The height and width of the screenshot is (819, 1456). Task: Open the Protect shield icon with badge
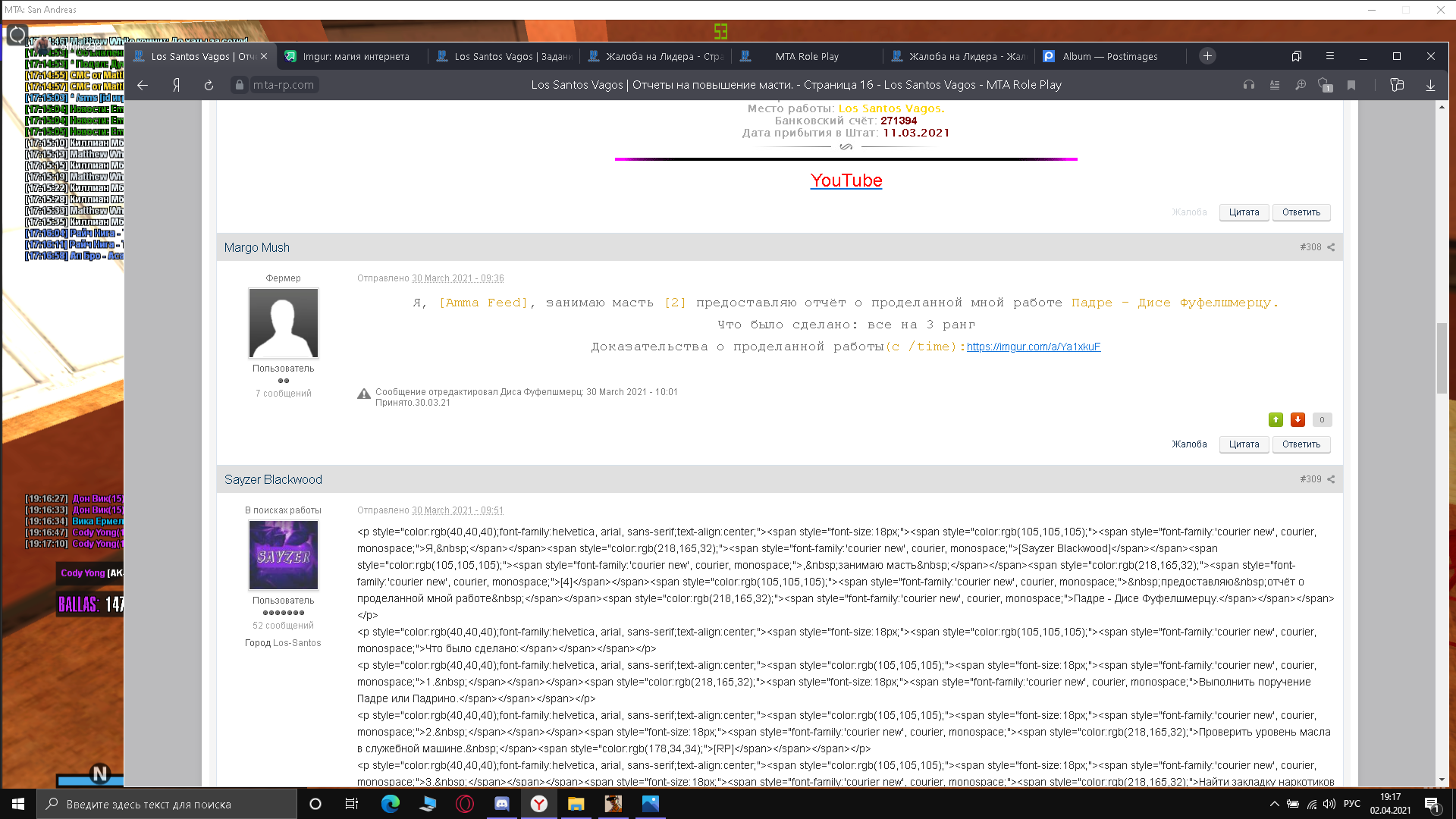[x=1325, y=85]
